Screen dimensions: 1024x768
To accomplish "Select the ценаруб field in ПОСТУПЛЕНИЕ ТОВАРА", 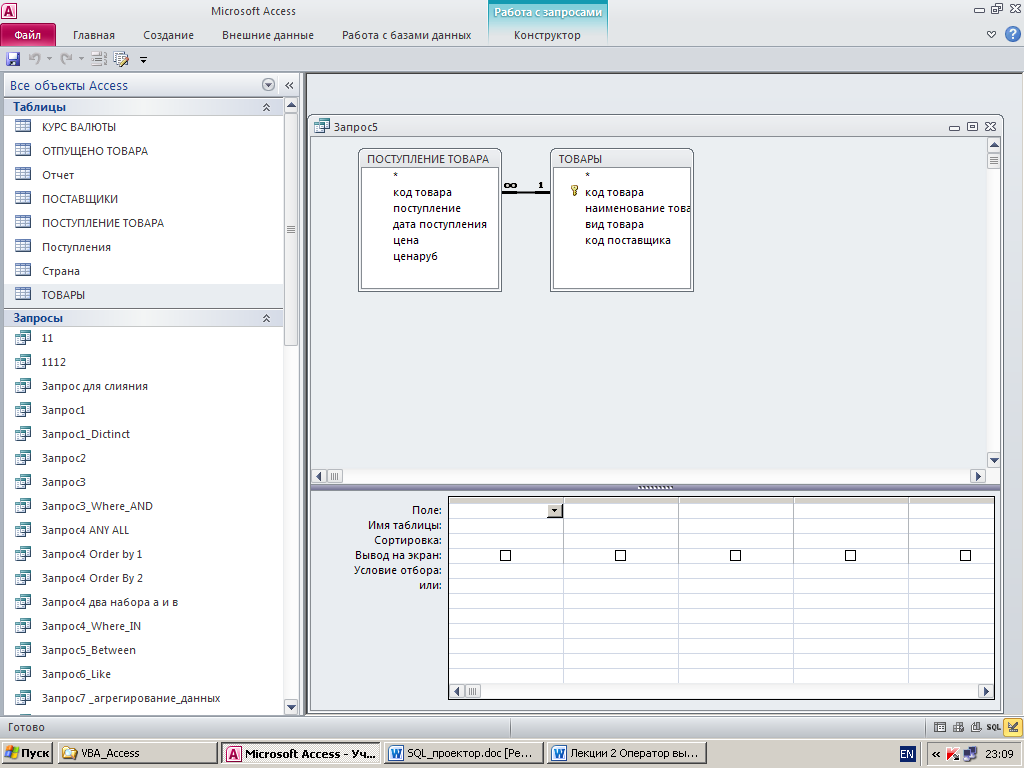I will coord(415,256).
